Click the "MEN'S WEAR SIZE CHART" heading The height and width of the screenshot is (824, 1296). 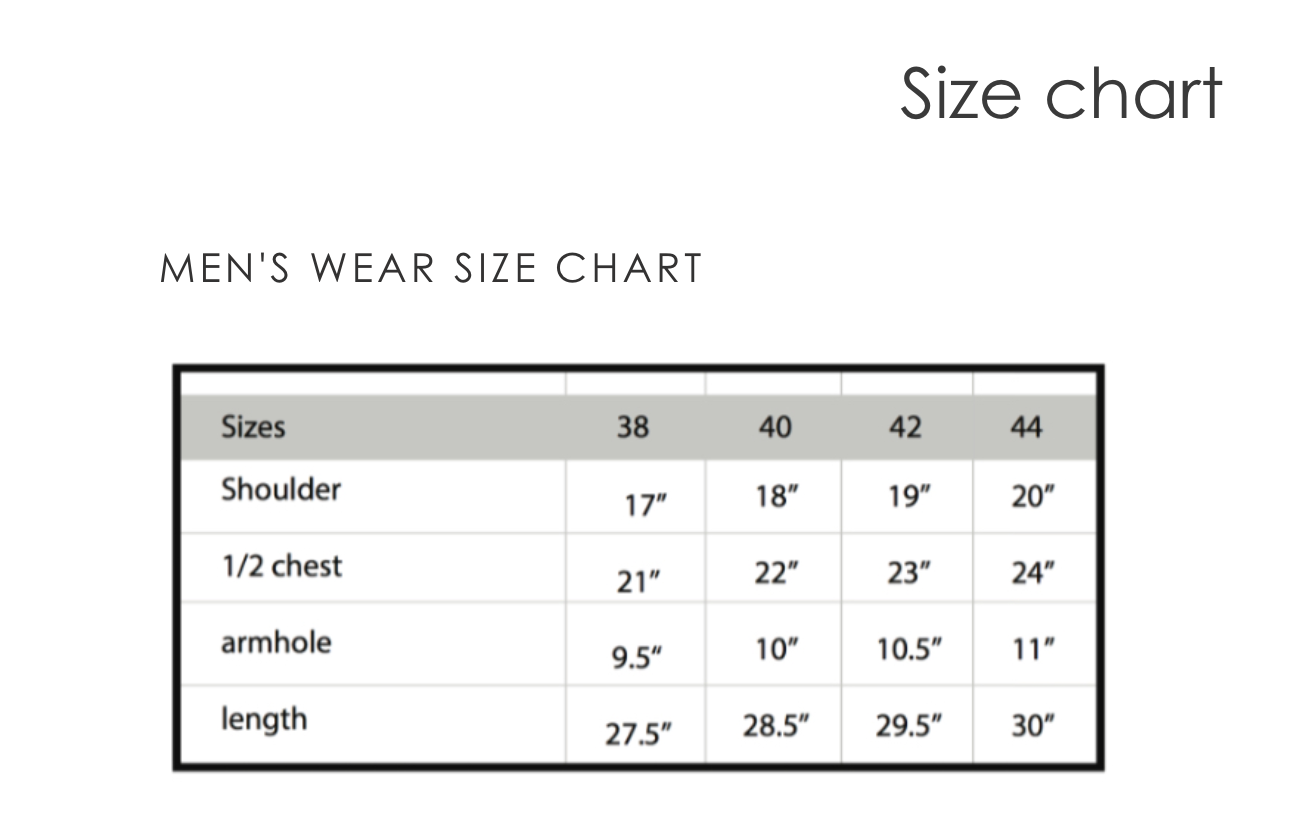pos(432,269)
